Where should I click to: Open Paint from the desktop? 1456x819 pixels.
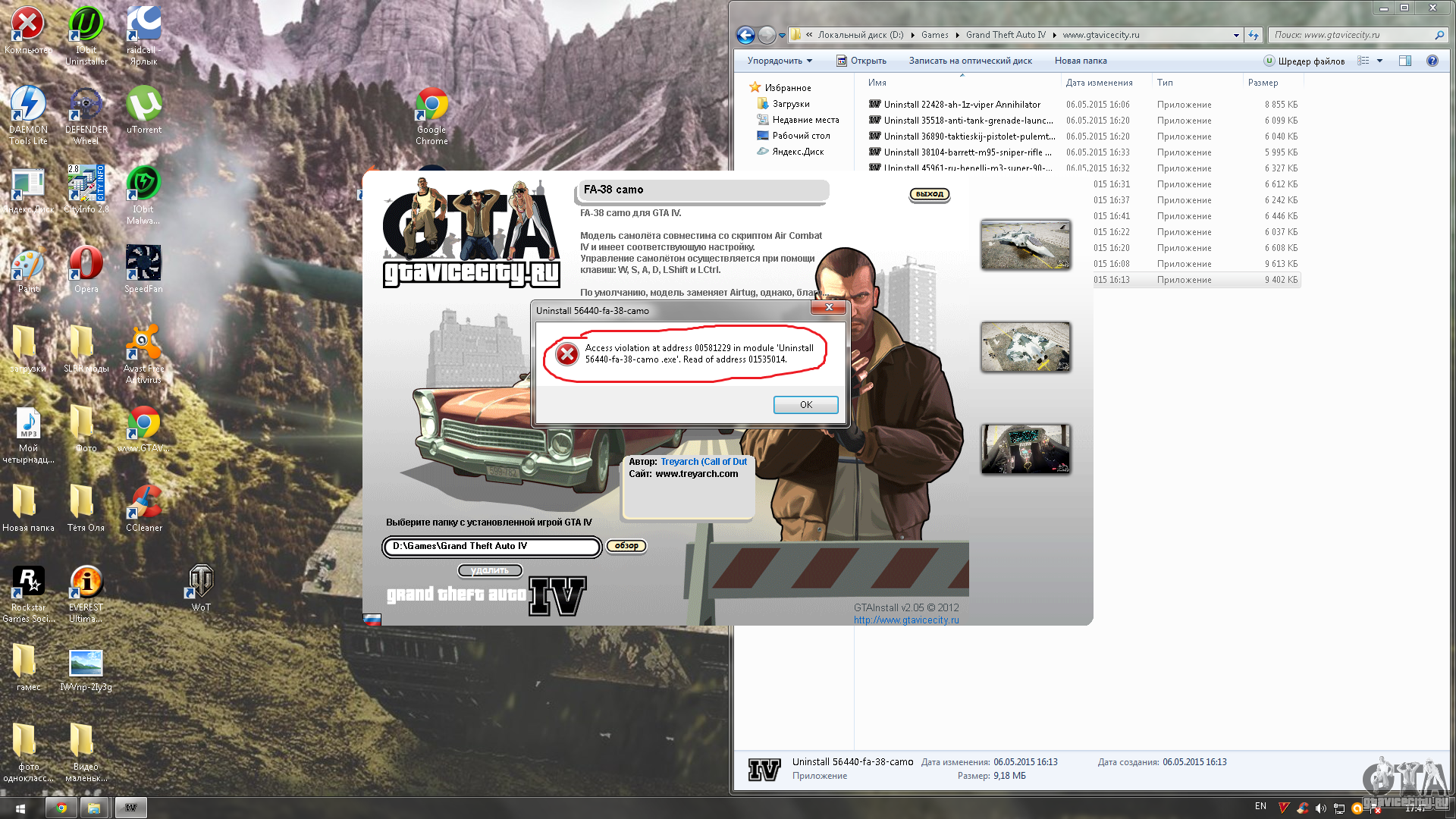[28, 271]
